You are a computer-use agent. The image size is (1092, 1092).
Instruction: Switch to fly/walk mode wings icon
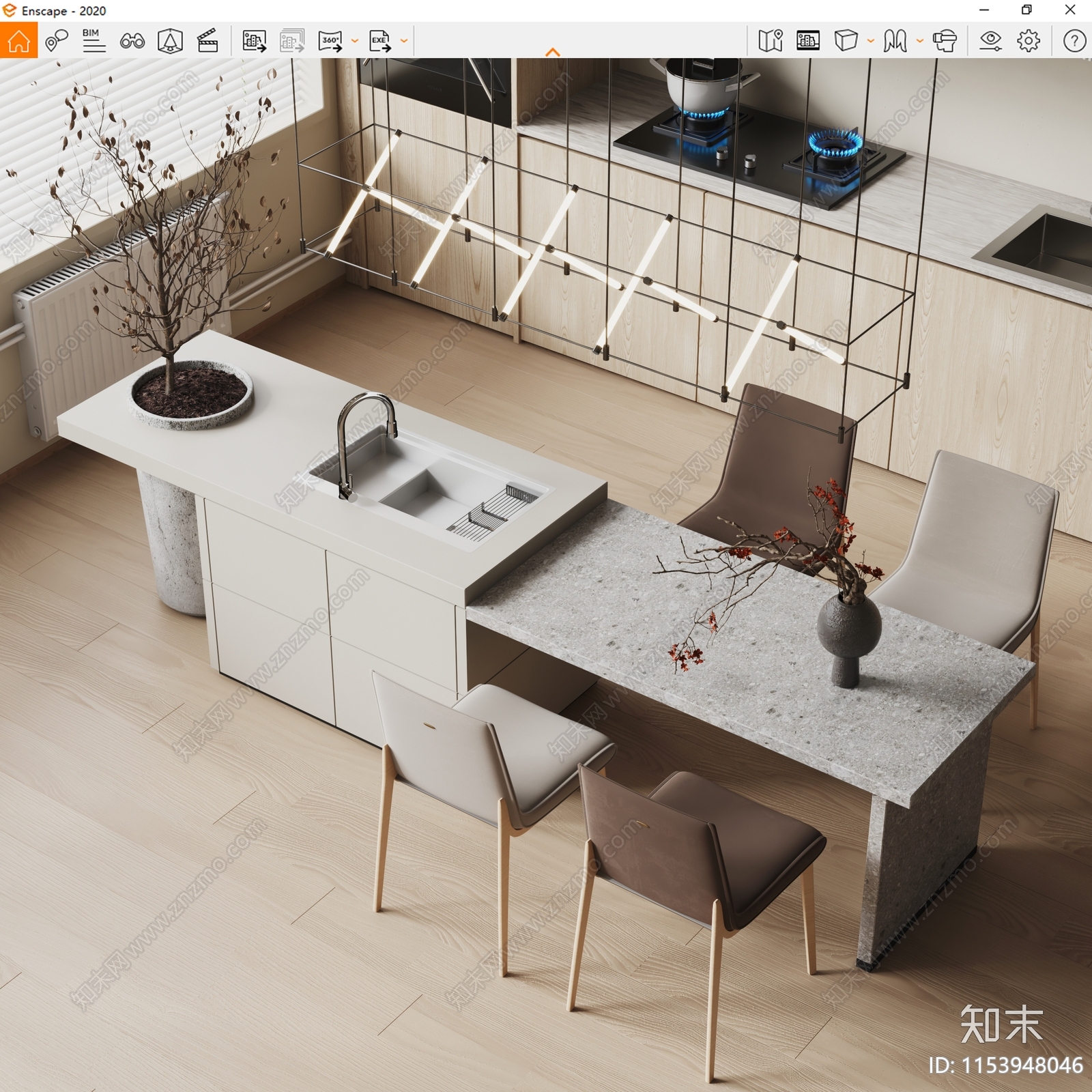point(895,41)
